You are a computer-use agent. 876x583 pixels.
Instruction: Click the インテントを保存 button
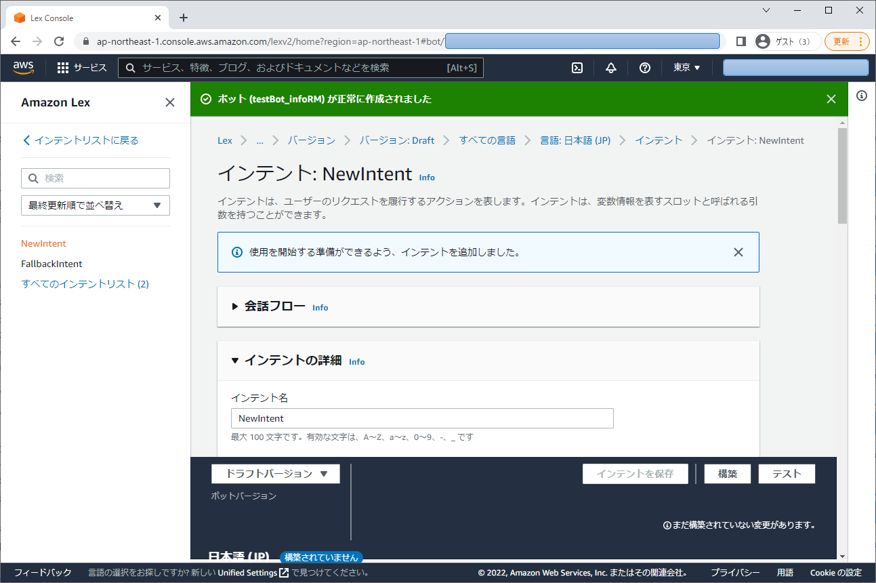coord(635,474)
